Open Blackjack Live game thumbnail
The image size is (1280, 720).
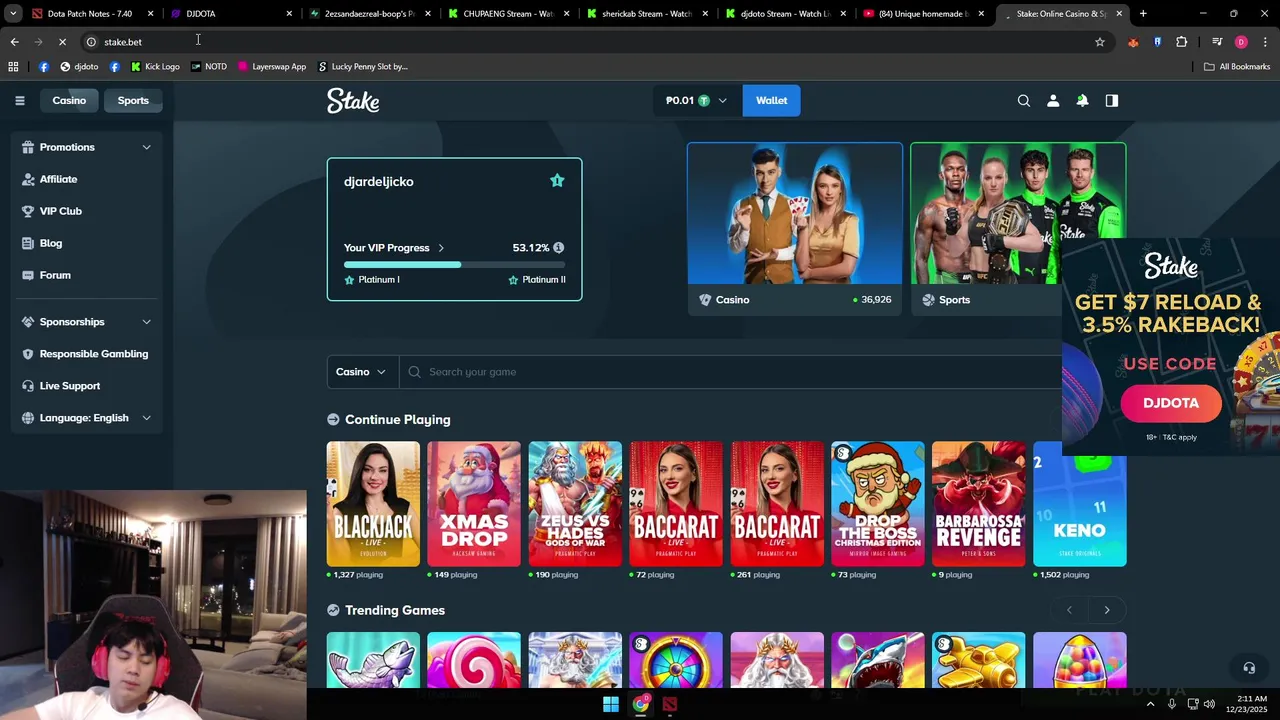pos(373,504)
